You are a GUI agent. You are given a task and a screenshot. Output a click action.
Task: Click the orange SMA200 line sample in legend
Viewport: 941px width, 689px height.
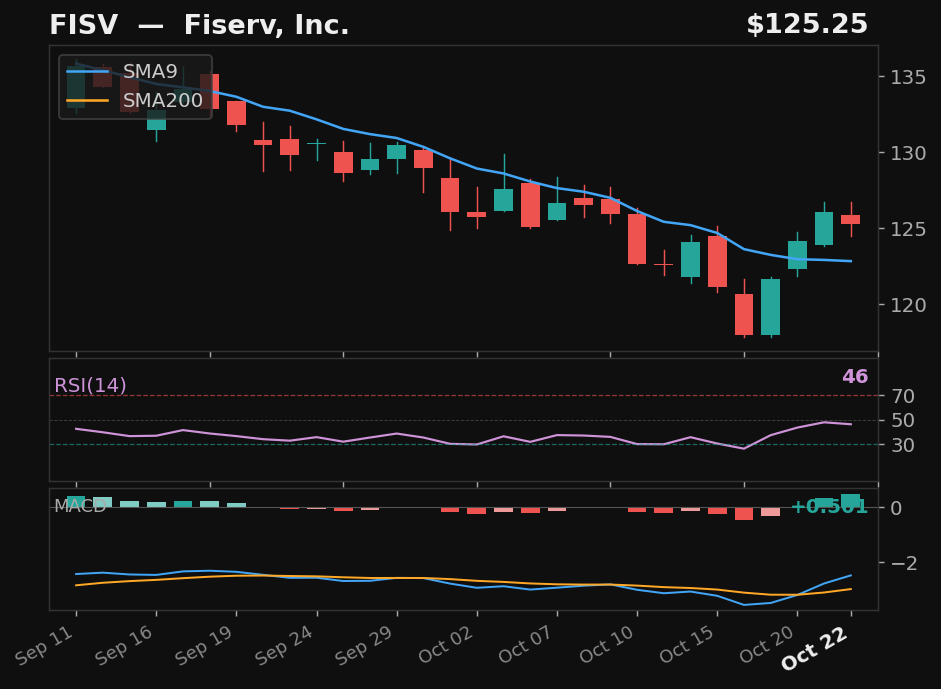pyautogui.click(x=88, y=100)
